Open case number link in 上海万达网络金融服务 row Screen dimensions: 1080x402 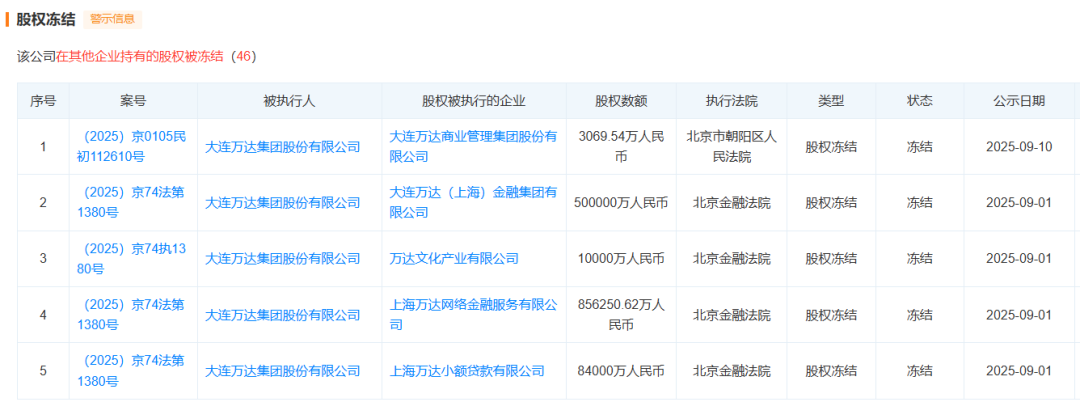132,315
